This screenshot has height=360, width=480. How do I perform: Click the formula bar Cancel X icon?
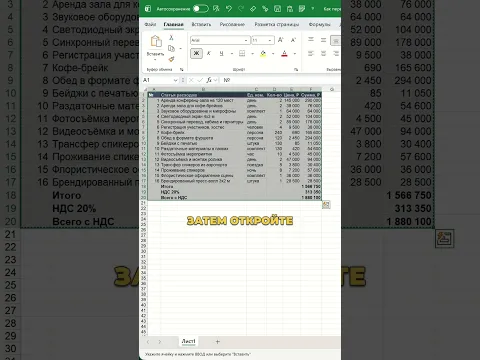click(x=191, y=80)
